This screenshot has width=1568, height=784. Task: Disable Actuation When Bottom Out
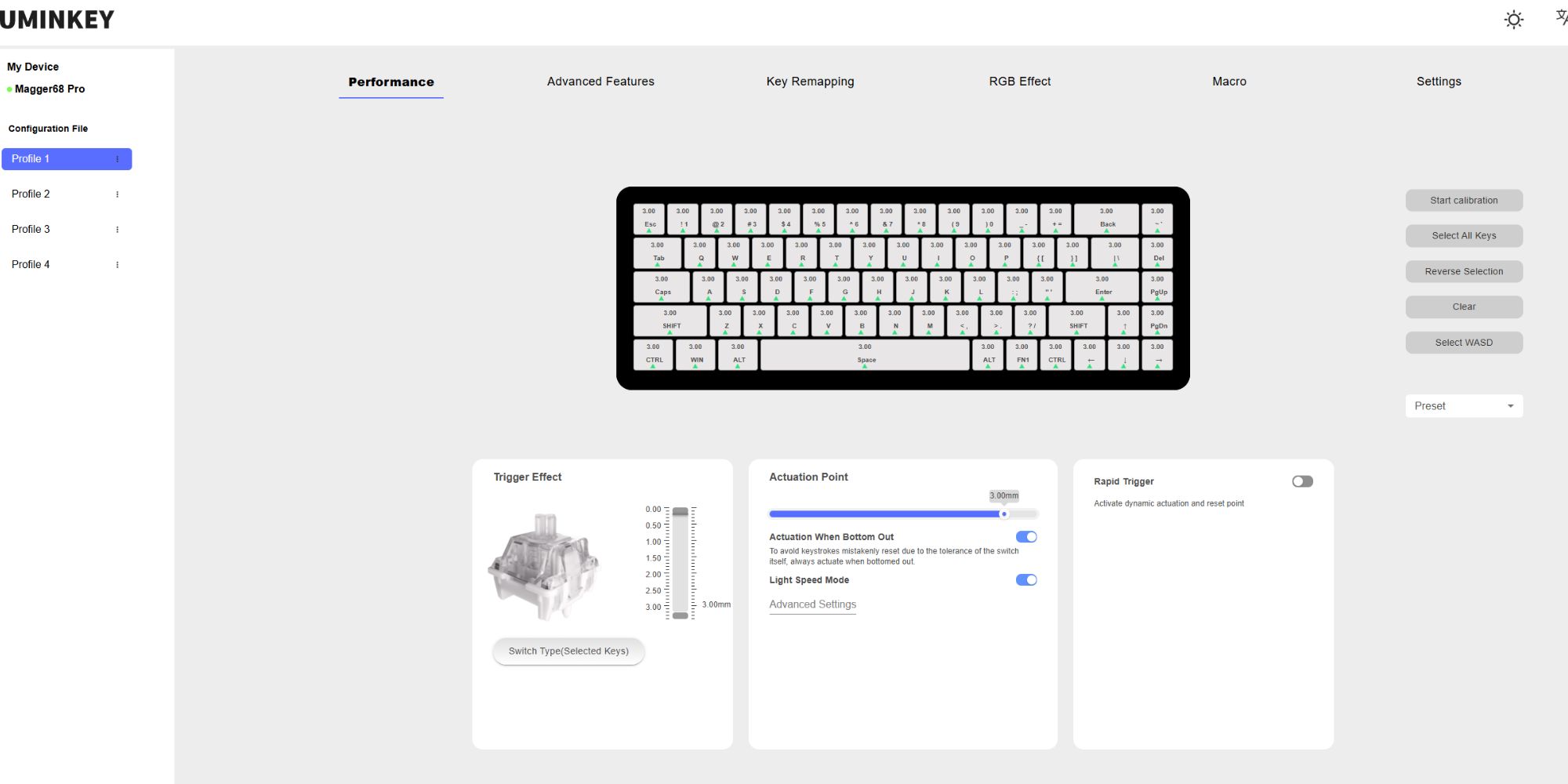tap(1026, 537)
